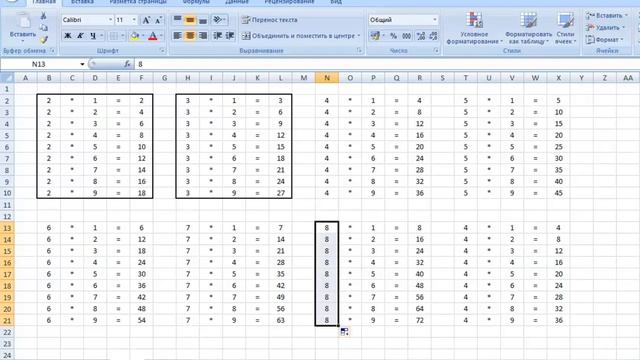The height and width of the screenshot is (360, 640).
Task: Switch to the Вставка tab
Action: [x=82, y=2]
